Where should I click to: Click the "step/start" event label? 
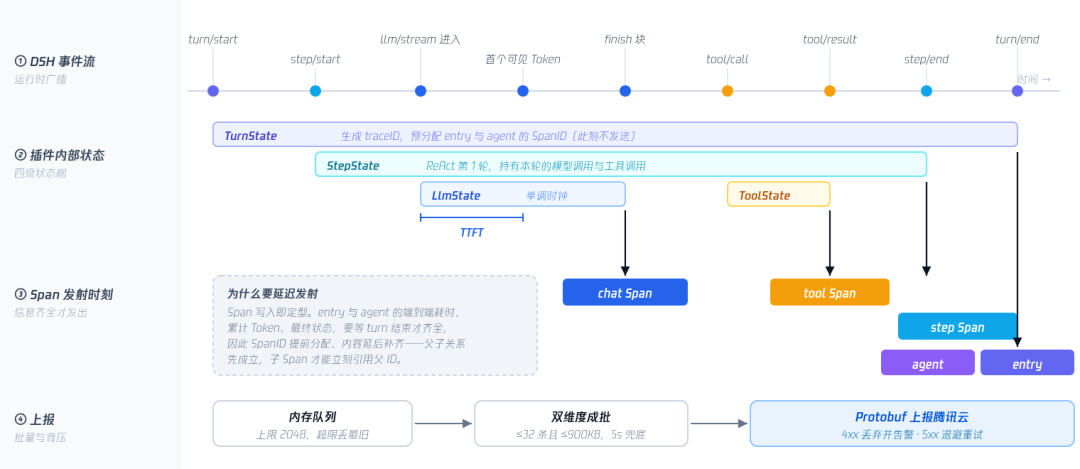pos(315,59)
